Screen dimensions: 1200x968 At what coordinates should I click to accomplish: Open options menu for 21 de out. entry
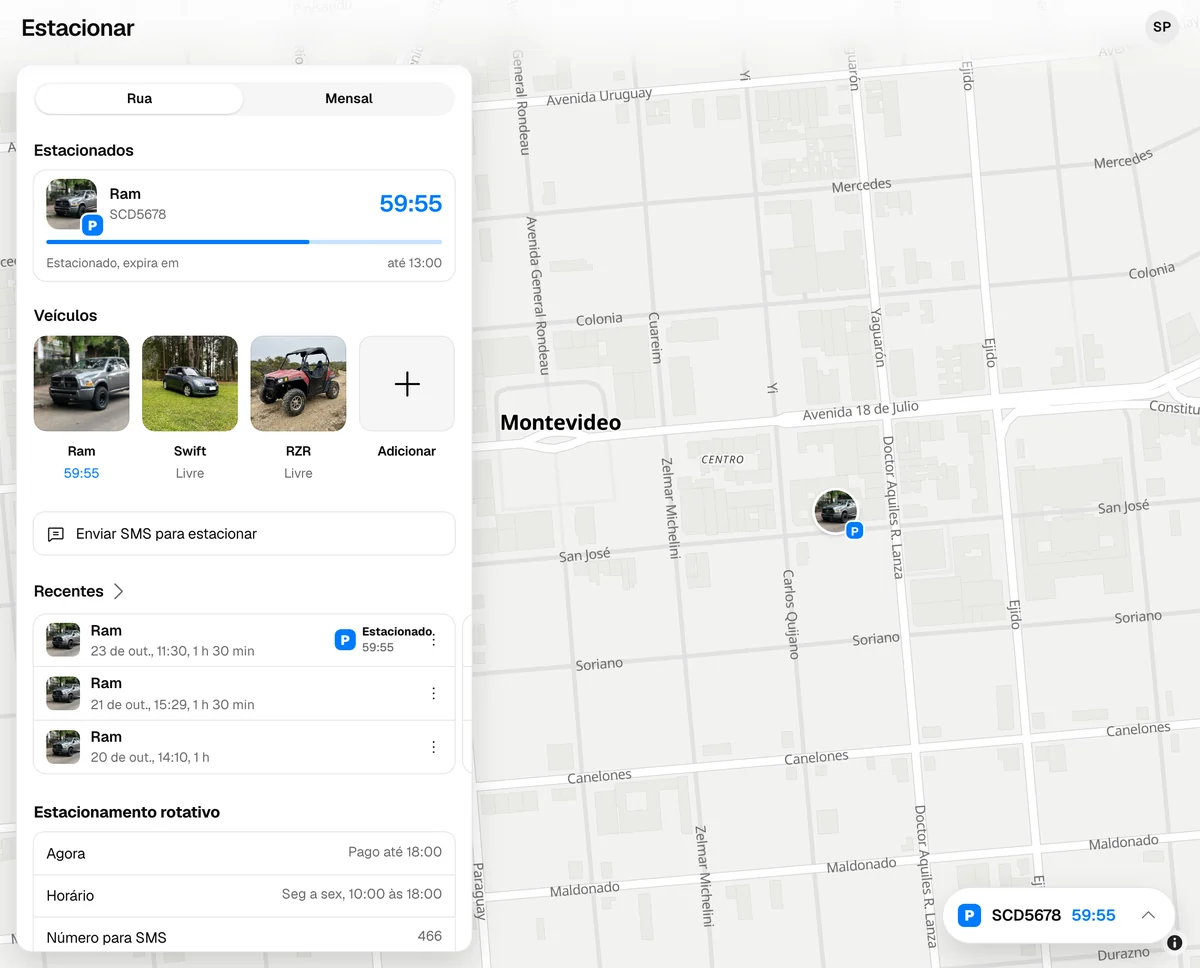pos(433,693)
